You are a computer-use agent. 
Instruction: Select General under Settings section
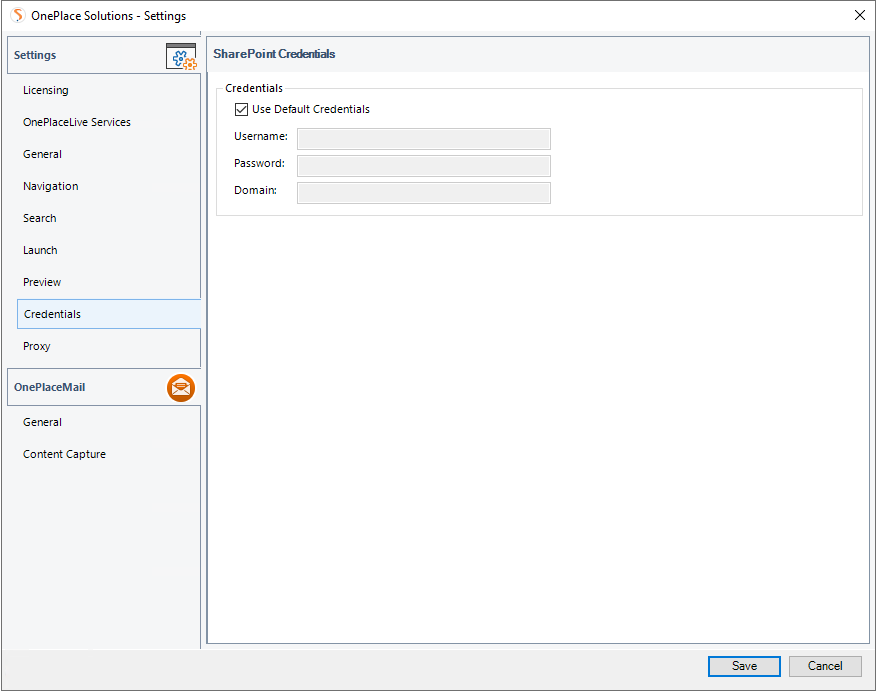point(43,154)
